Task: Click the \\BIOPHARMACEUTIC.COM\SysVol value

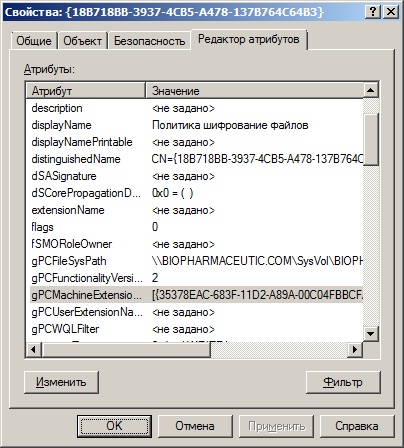Action: click(257, 261)
